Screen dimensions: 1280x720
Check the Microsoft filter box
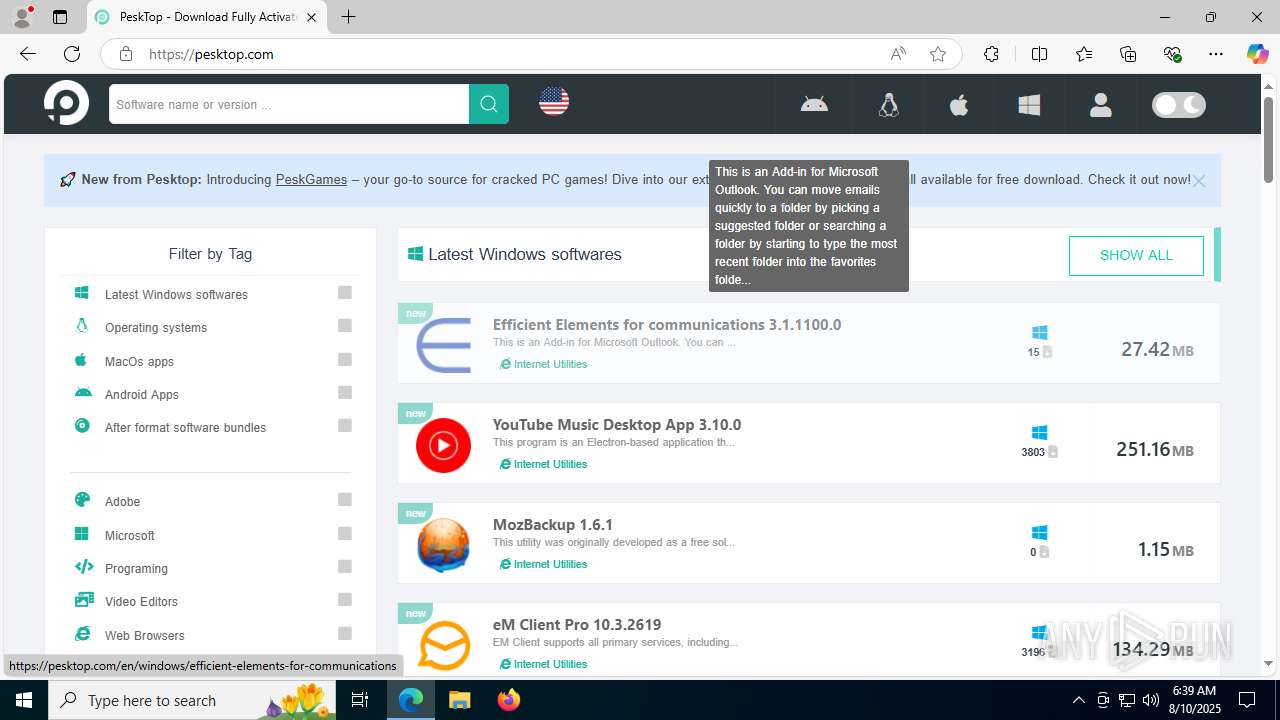click(x=345, y=533)
